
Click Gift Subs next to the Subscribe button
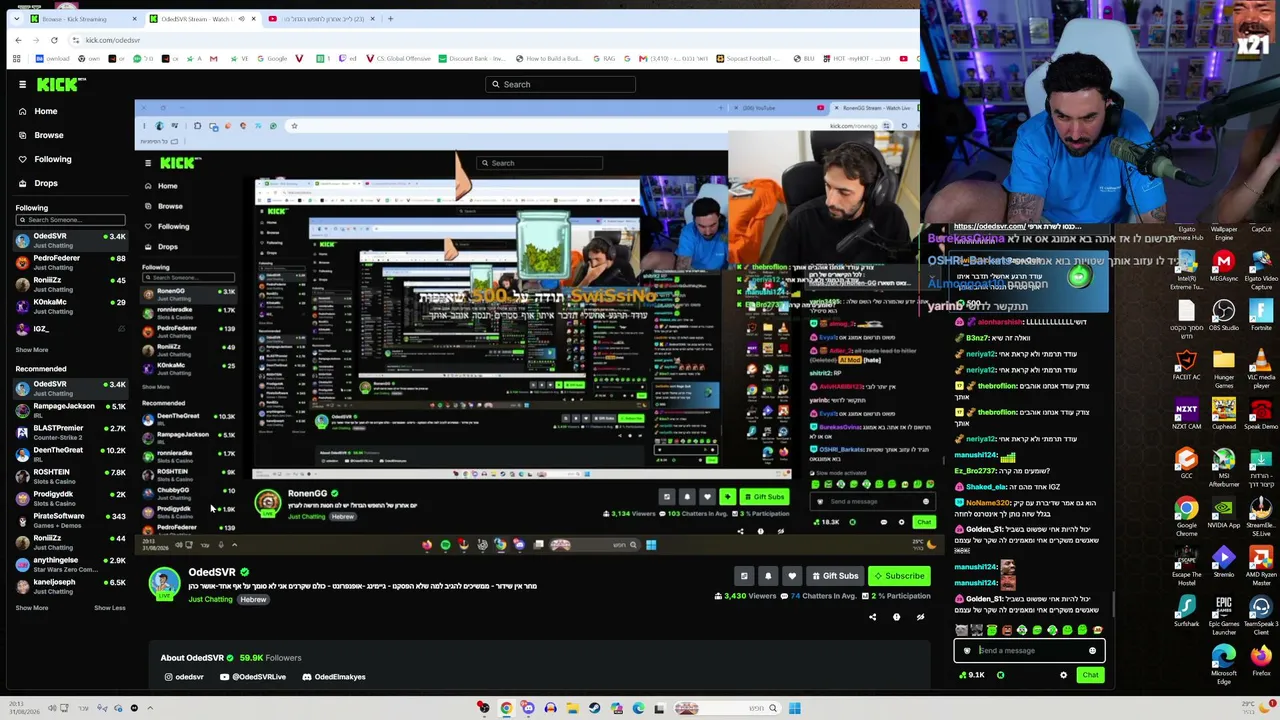point(835,576)
